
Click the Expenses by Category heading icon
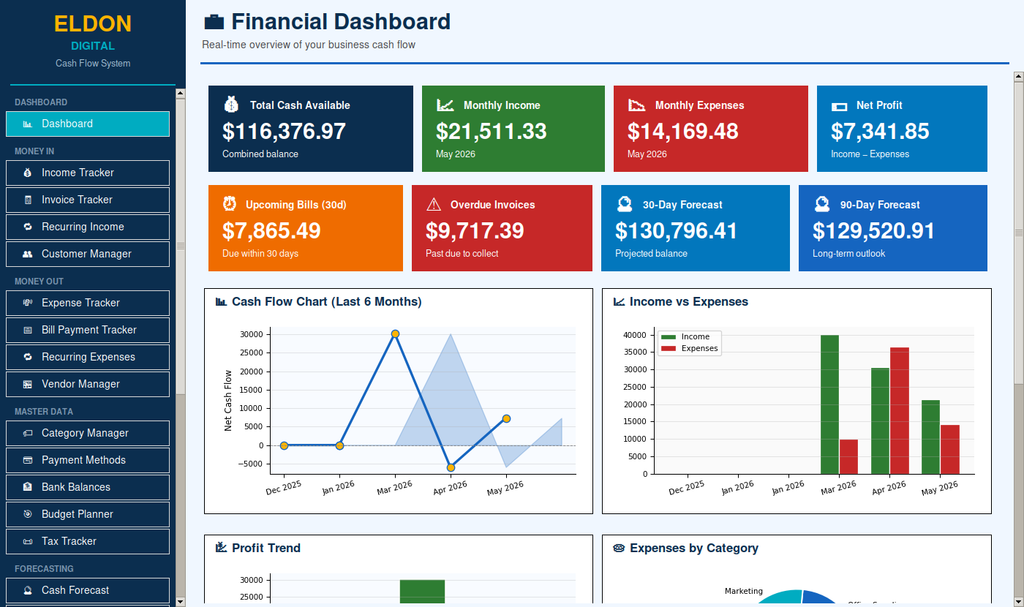coord(618,548)
